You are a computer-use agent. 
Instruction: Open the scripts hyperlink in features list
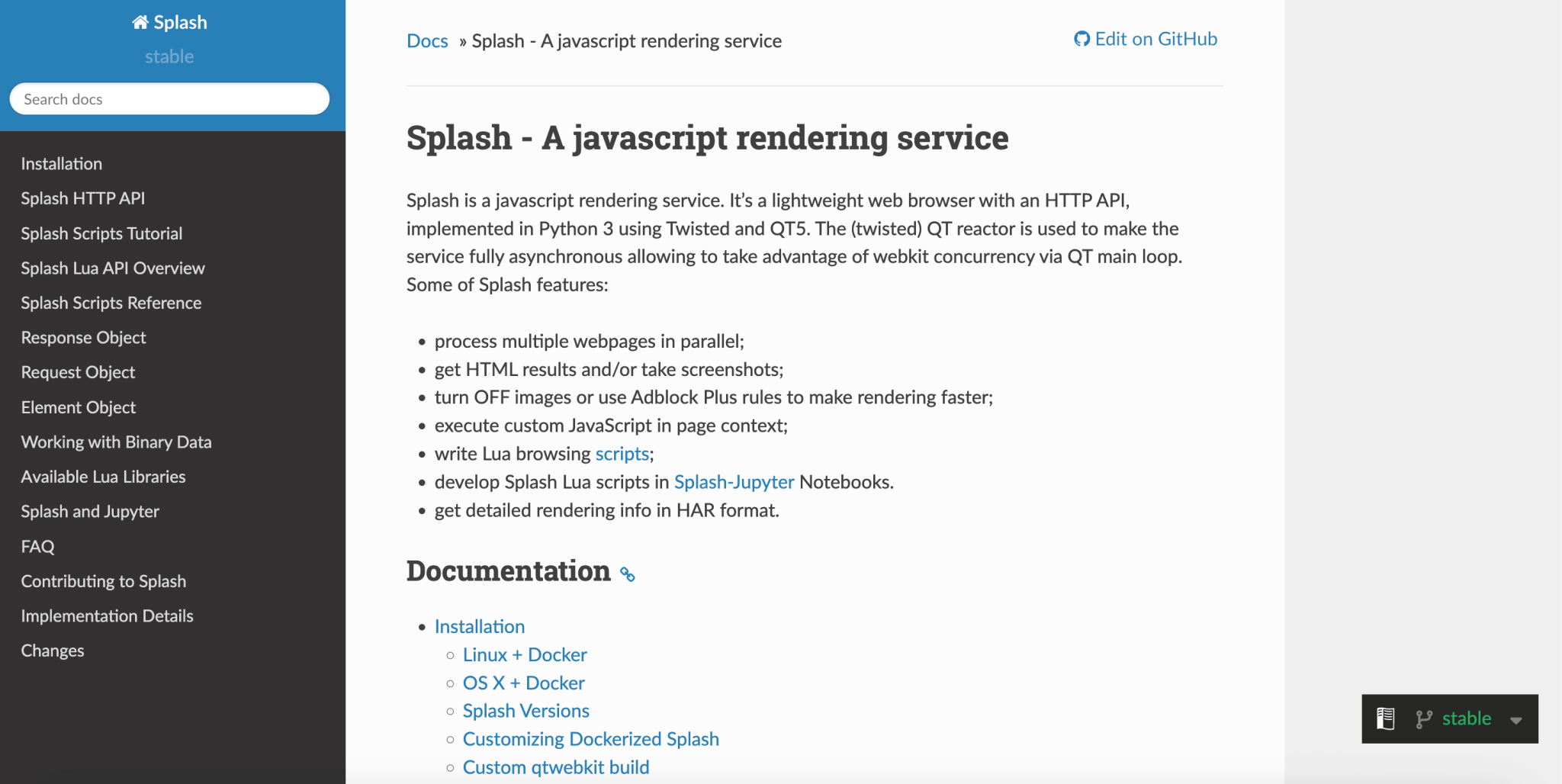point(622,454)
